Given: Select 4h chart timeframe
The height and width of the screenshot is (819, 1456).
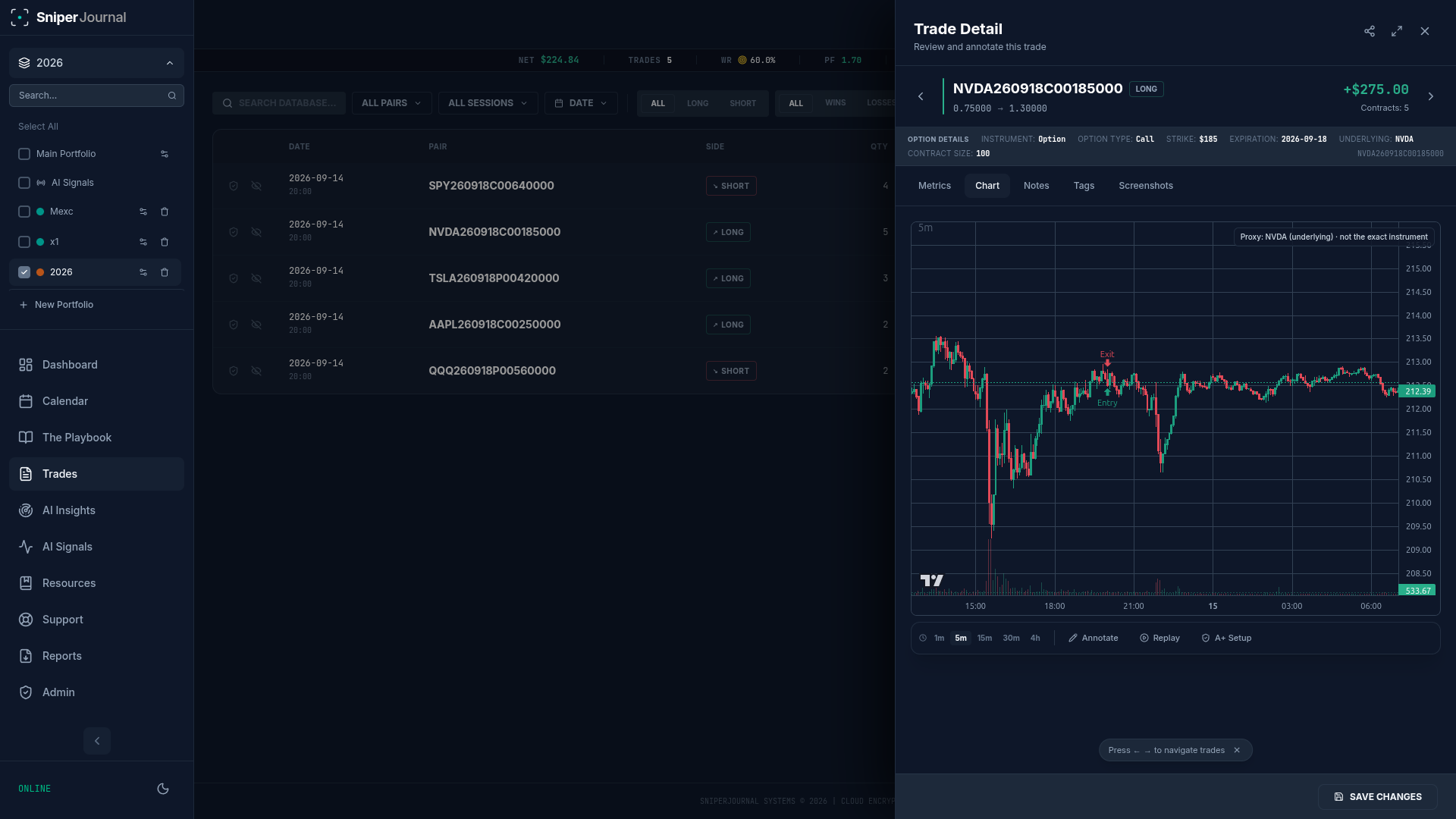Looking at the screenshot, I should pyautogui.click(x=1035, y=639).
